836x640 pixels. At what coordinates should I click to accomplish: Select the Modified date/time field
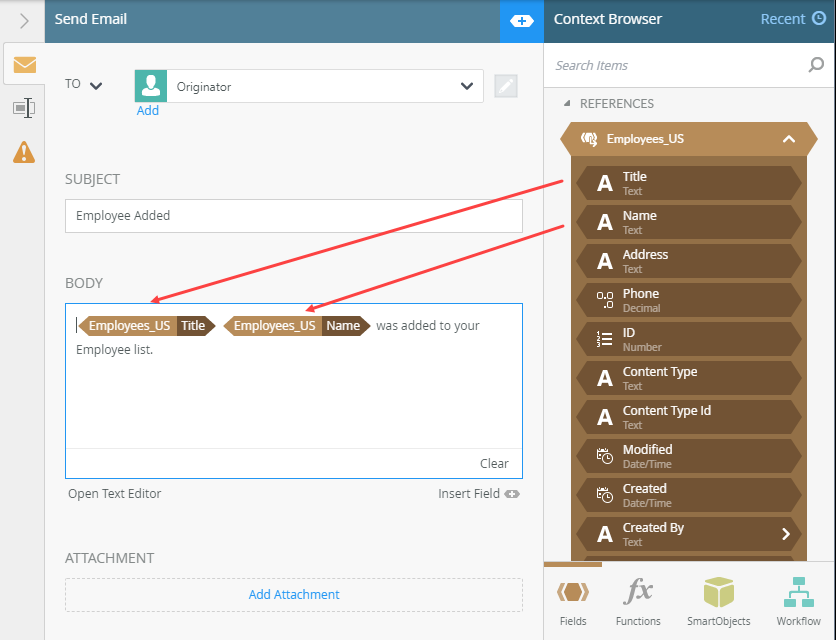pos(689,455)
